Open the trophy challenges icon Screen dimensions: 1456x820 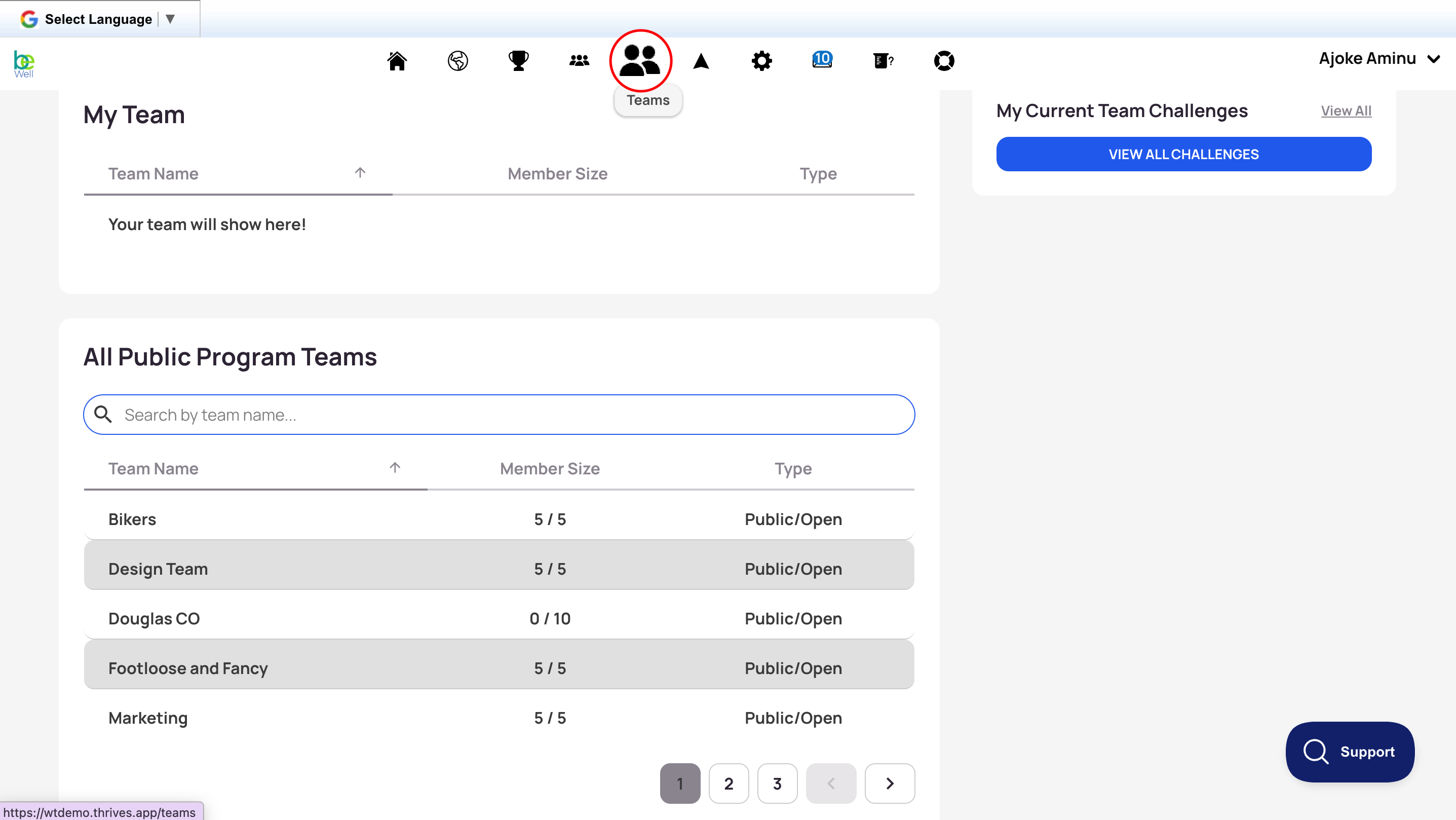[518, 60]
